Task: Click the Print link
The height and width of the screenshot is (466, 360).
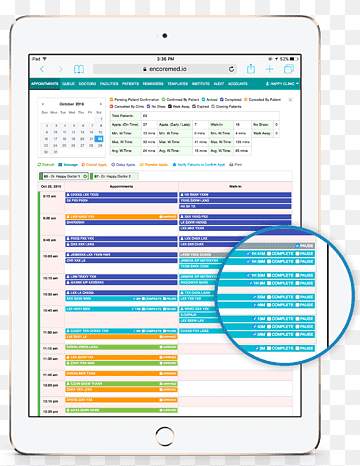Action: [x=236, y=165]
